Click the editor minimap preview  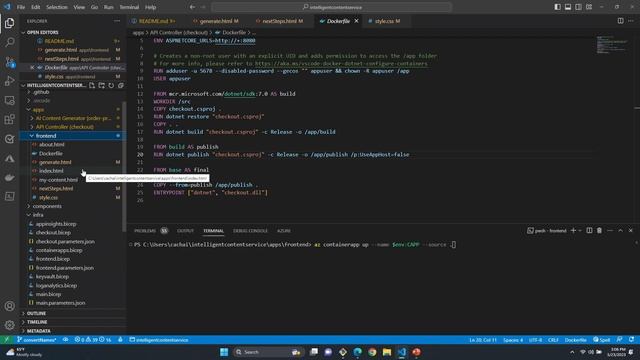(x=612, y=45)
